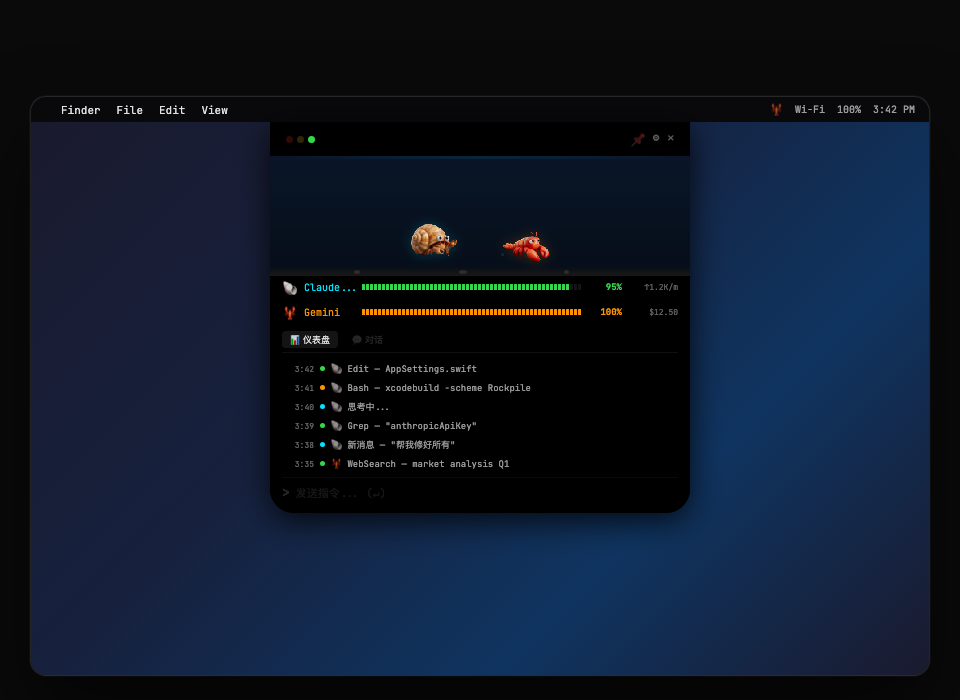960x700 pixels.
Task: Click the cyan status dot at 3:40
Action: [x=323, y=407]
